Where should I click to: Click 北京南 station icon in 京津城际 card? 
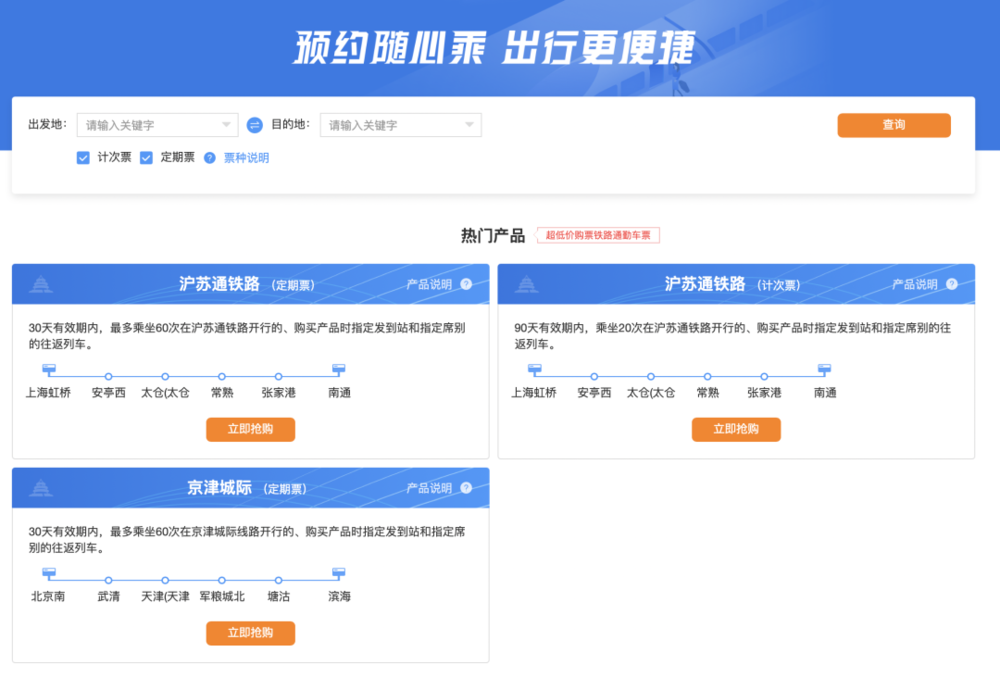[48, 574]
